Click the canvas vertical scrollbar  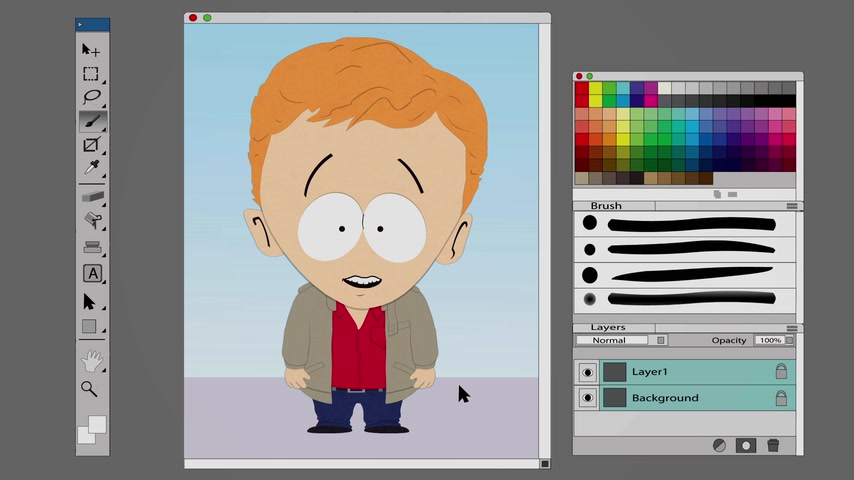click(545, 241)
